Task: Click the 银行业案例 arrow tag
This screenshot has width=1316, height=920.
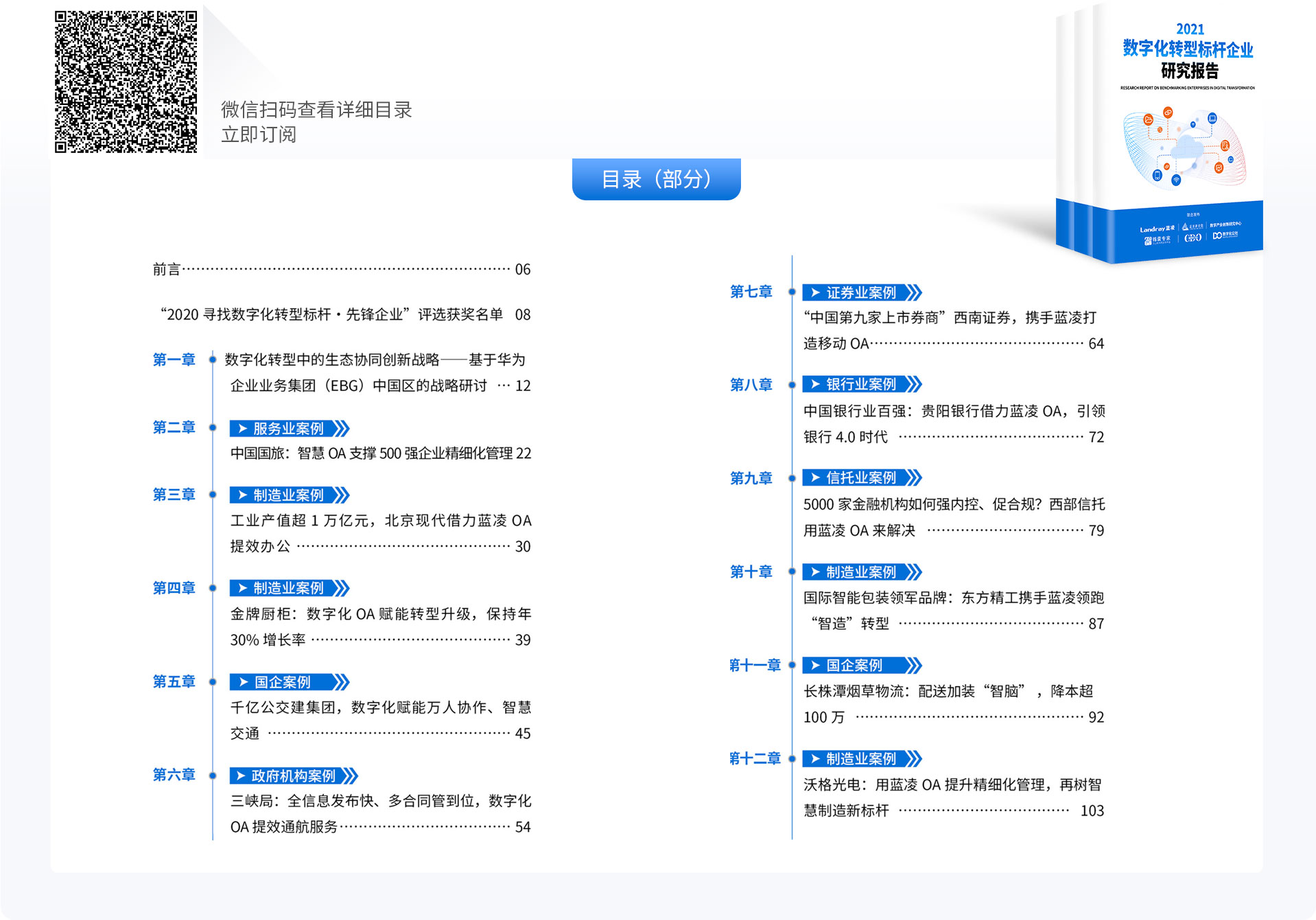Action: [x=861, y=384]
